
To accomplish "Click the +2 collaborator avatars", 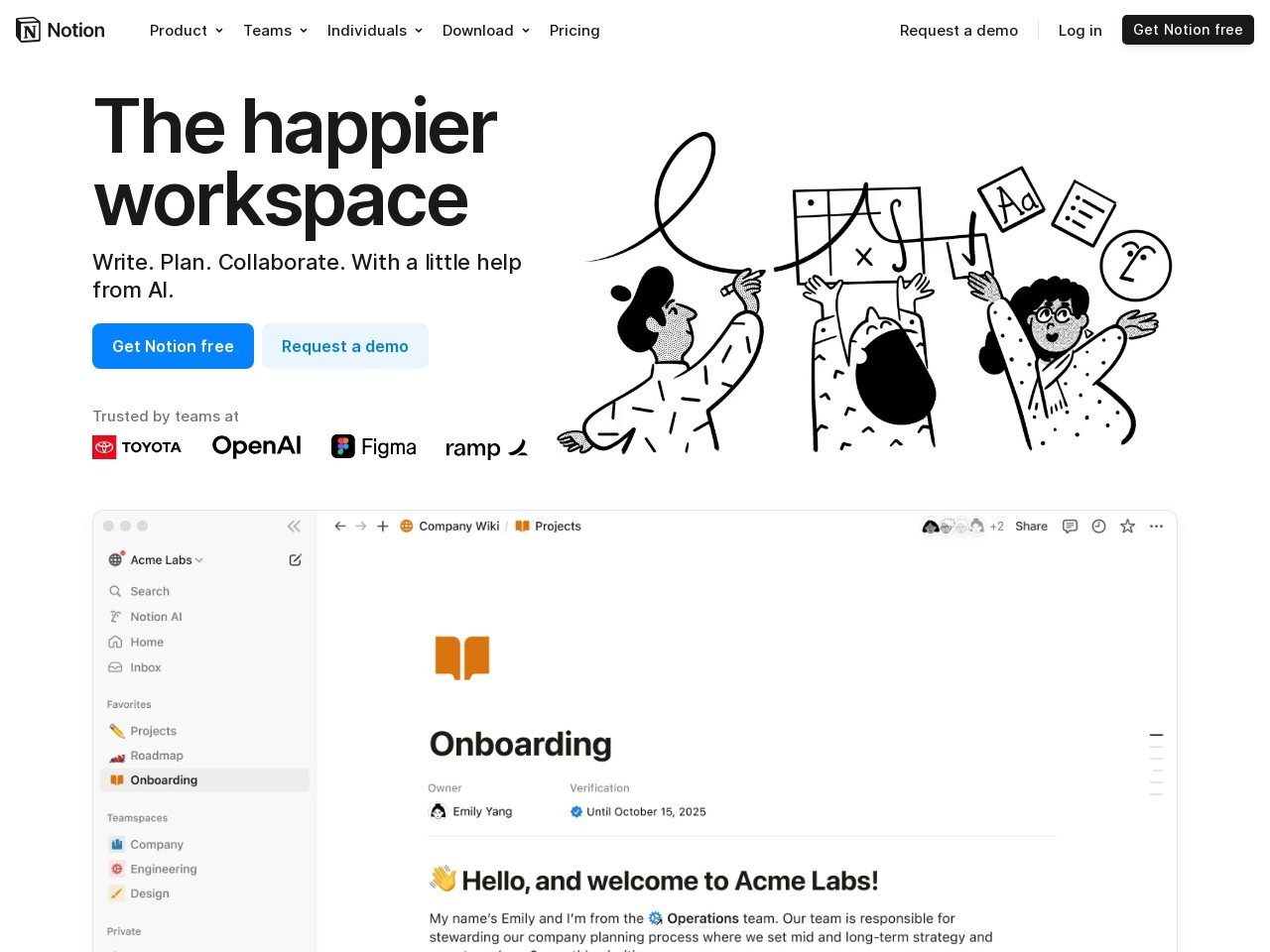I will (x=995, y=526).
